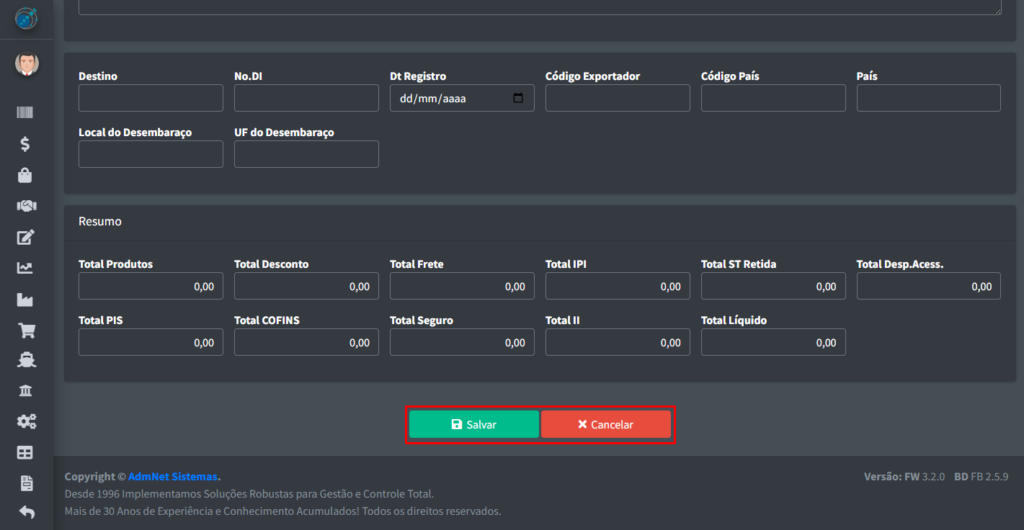Open the gears settings sidebar icon
The image size is (1024, 530).
26,422
